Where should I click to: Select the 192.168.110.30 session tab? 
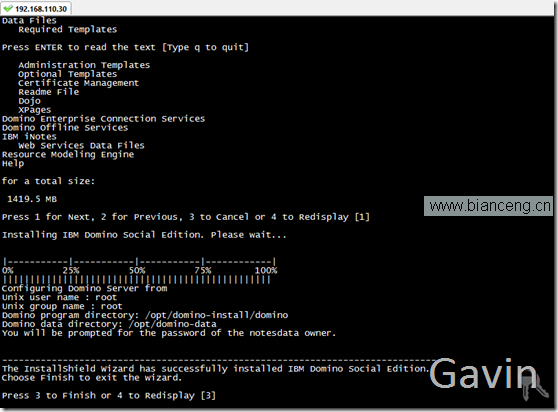[x=36, y=9]
